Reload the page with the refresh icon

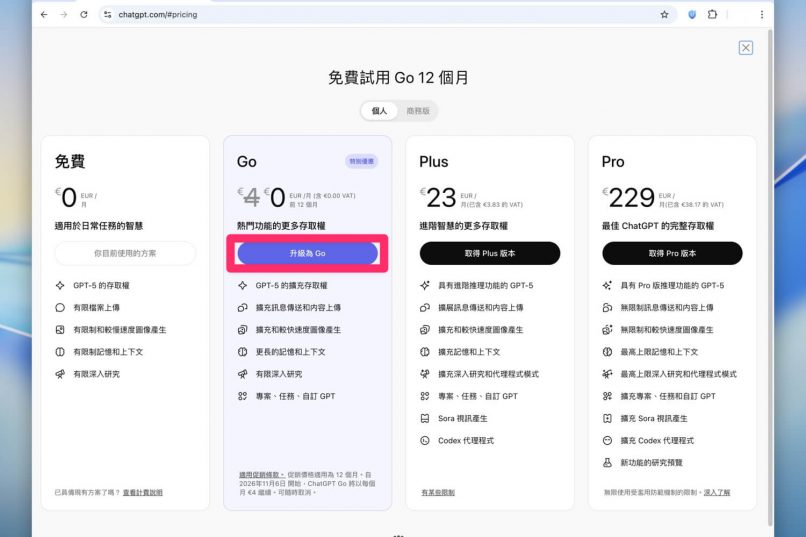click(x=83, y=15)
